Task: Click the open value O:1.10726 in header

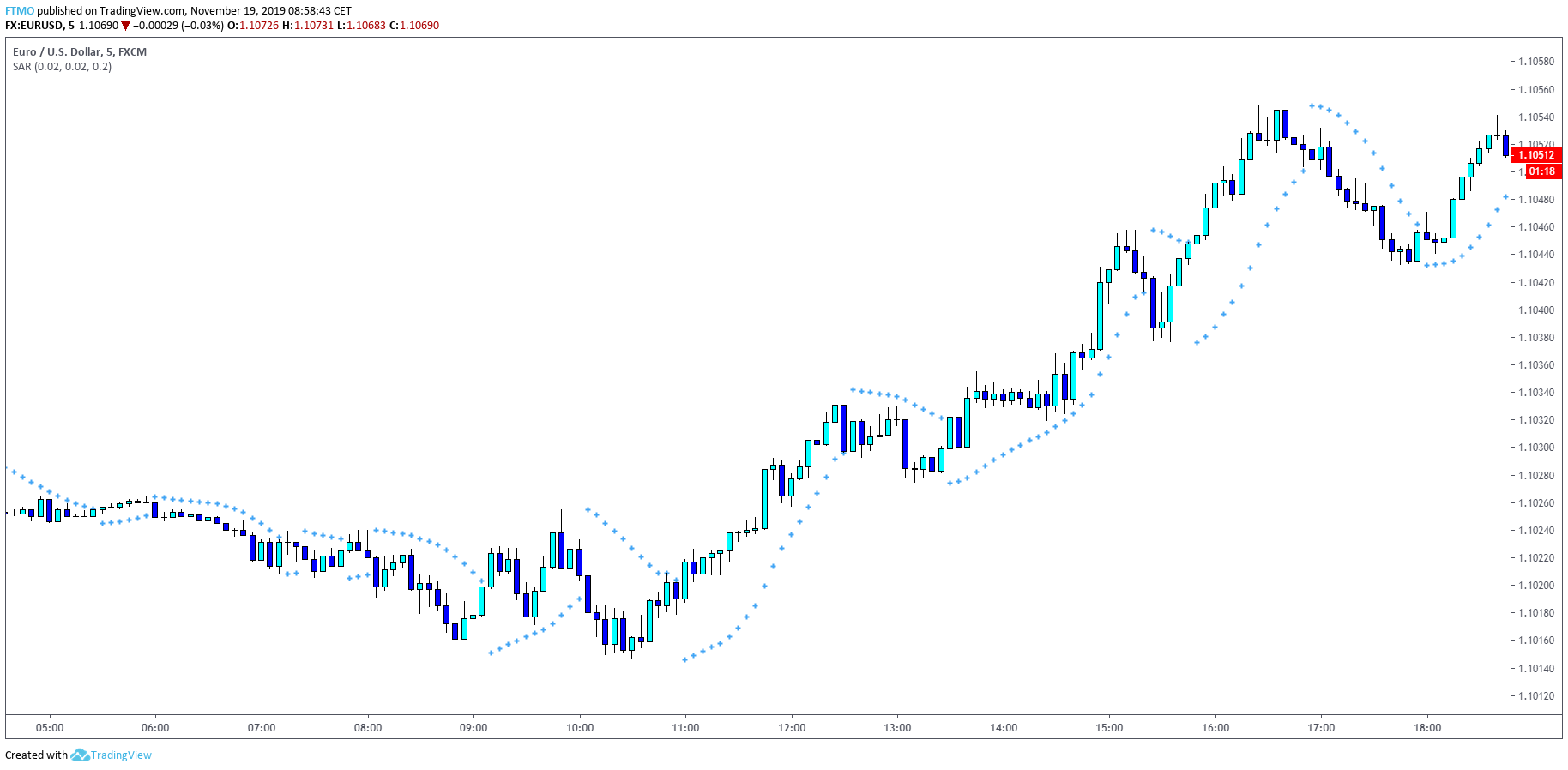Action: (253, 25)
